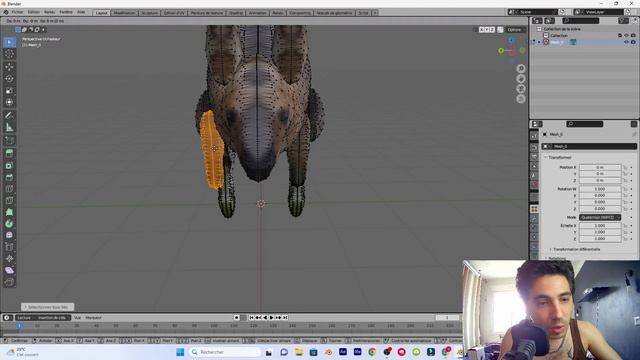Open the Options dropdown in viewport header

(x=516, y=29)
